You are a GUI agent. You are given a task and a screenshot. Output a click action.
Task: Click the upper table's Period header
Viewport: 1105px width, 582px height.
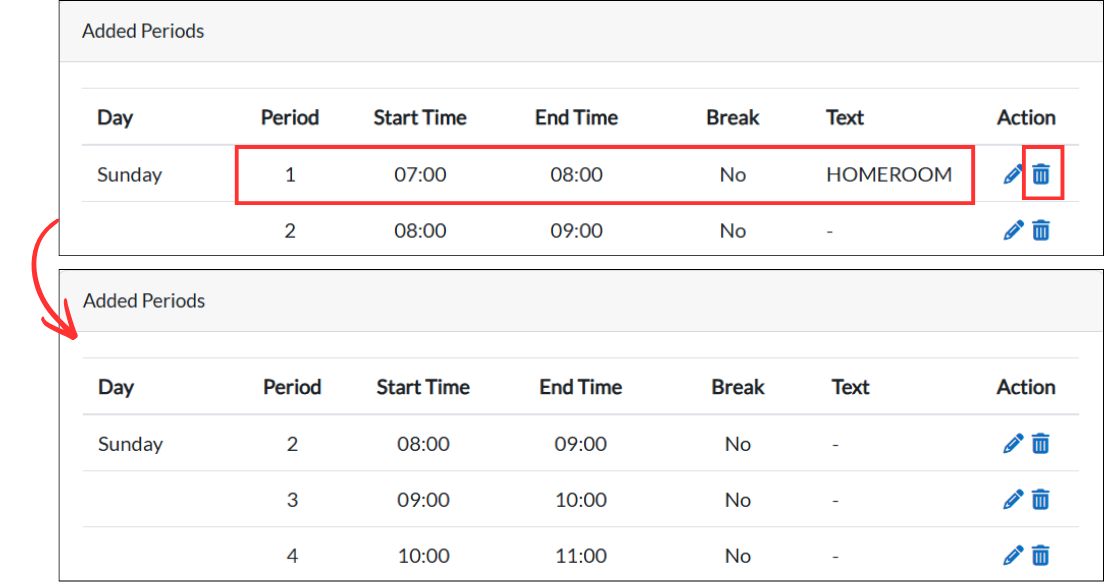click(290, 117)
